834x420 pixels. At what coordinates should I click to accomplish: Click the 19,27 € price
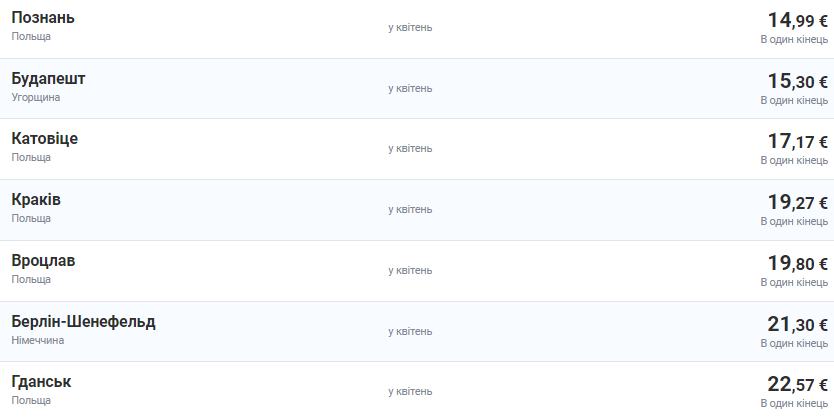797,203
